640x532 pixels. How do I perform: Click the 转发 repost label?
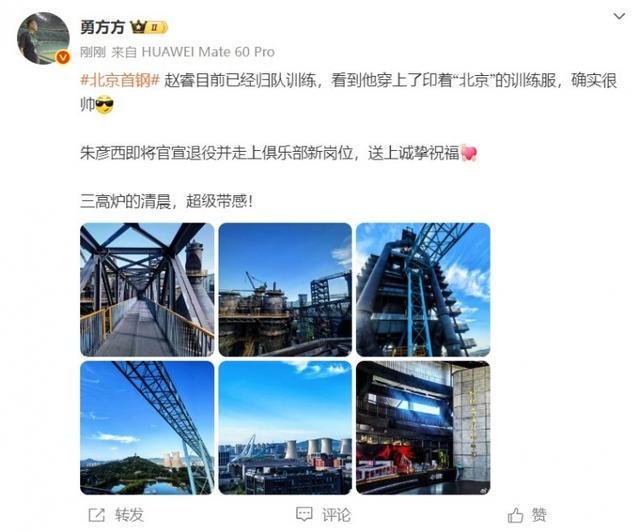(x=129, y=515)
